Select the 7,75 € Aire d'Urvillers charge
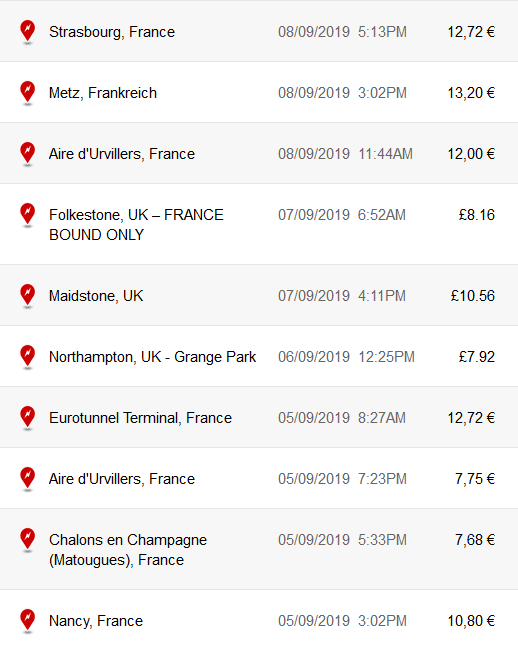 tap(475, 479)
